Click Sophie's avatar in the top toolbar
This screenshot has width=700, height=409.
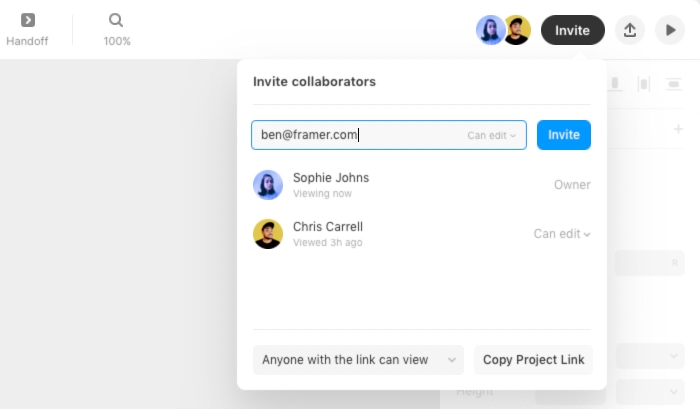tap(490, 30)
